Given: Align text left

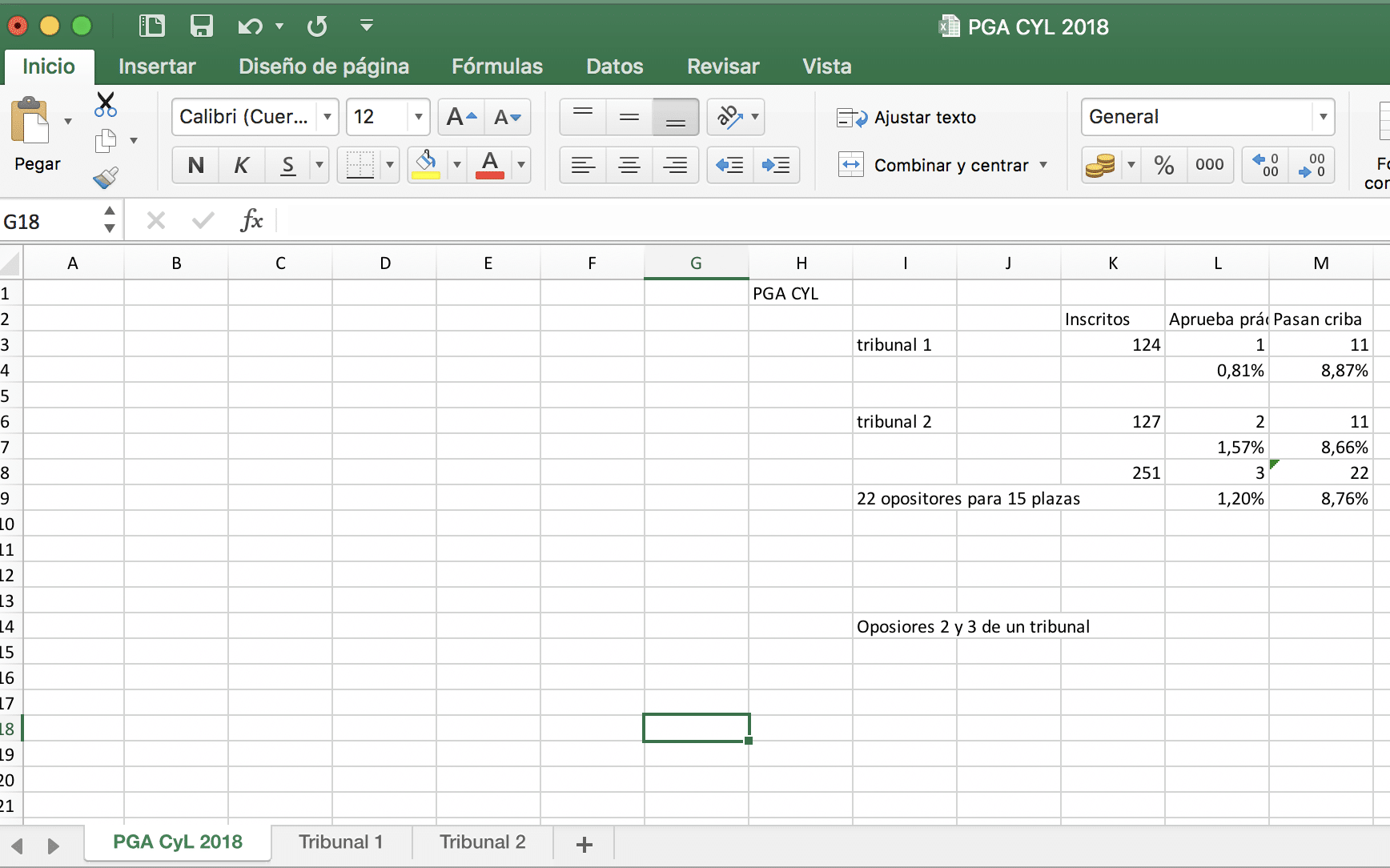Looking at the screenshot, I should point(583,165).
